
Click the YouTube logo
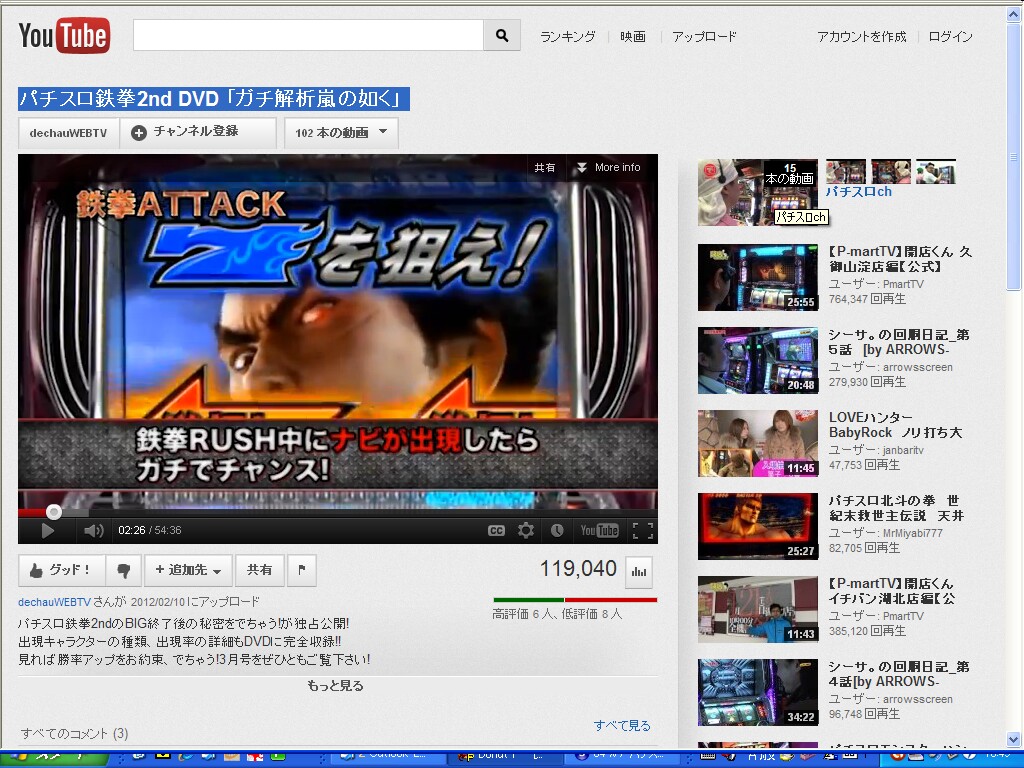click(x=64, y=35)
